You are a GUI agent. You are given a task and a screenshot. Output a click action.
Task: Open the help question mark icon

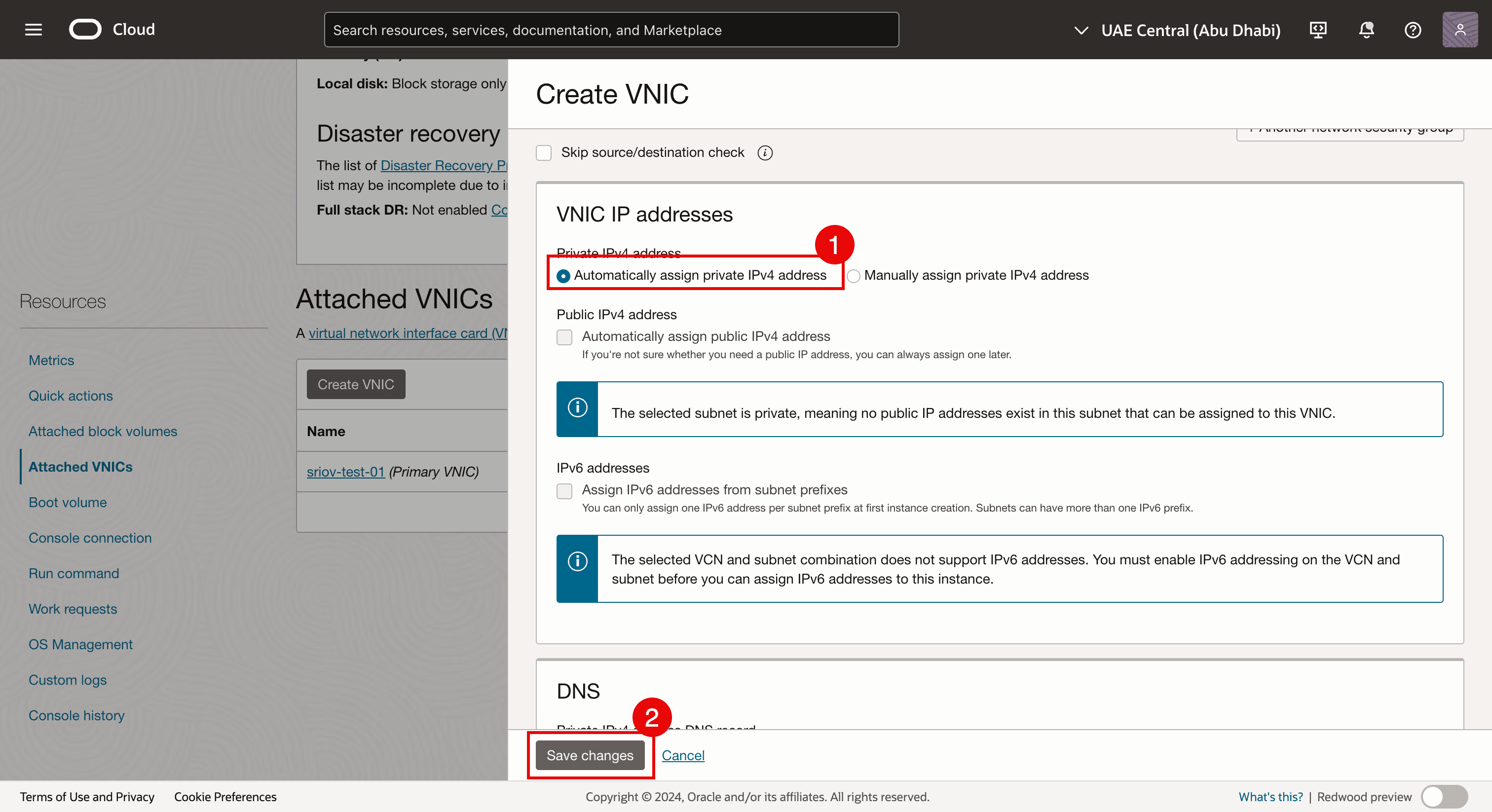pos(1413,30)
